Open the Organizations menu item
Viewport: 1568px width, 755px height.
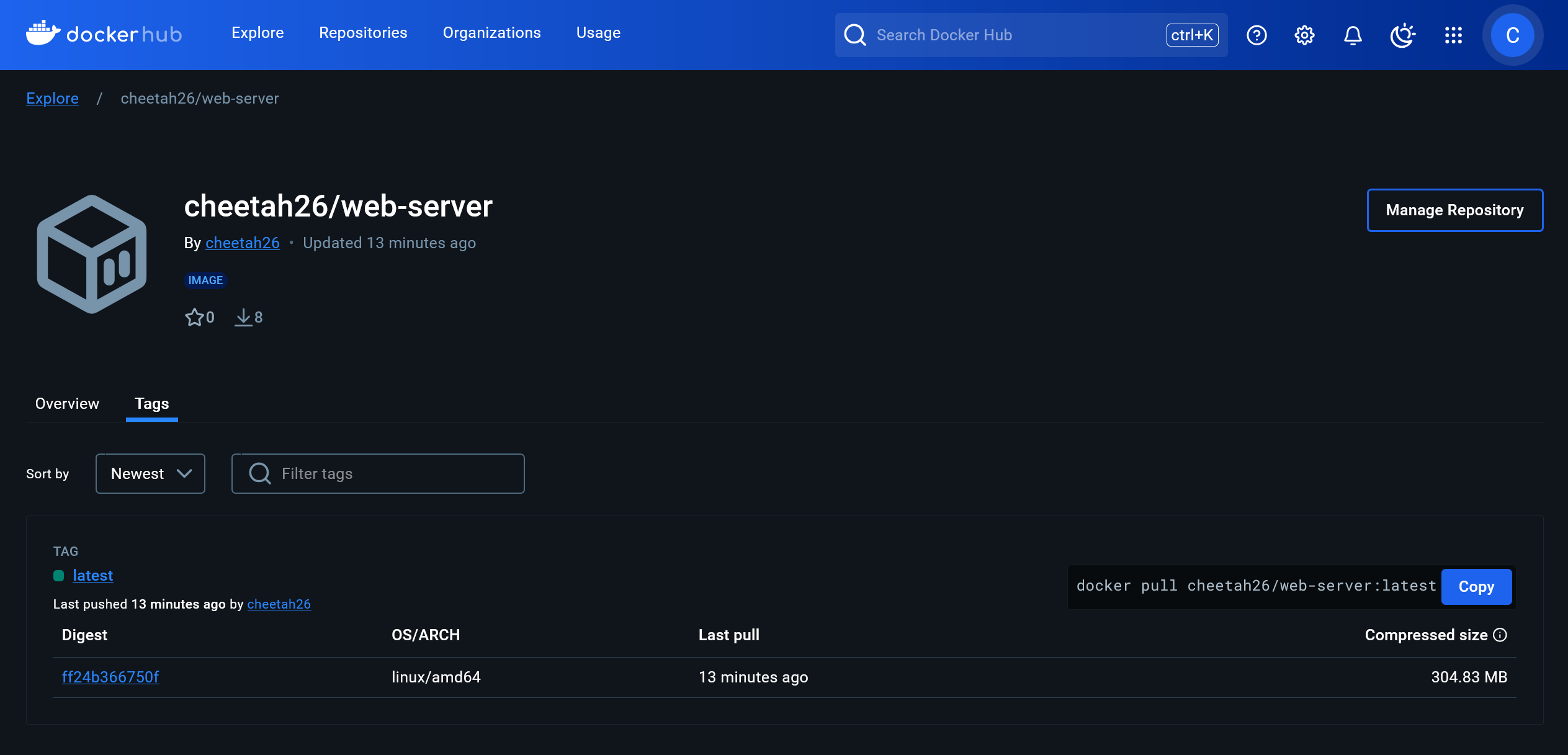(x=491, y=32)
